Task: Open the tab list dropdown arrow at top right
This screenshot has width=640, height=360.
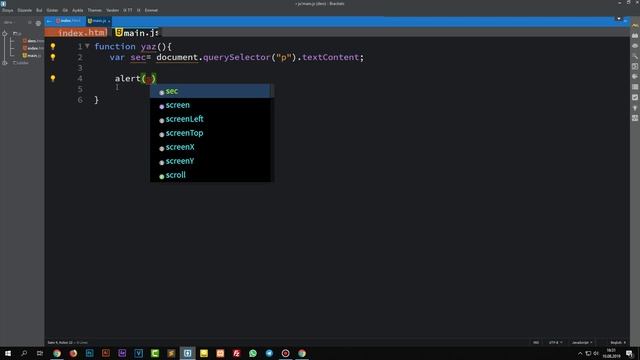Action: (x=619, y=19)
